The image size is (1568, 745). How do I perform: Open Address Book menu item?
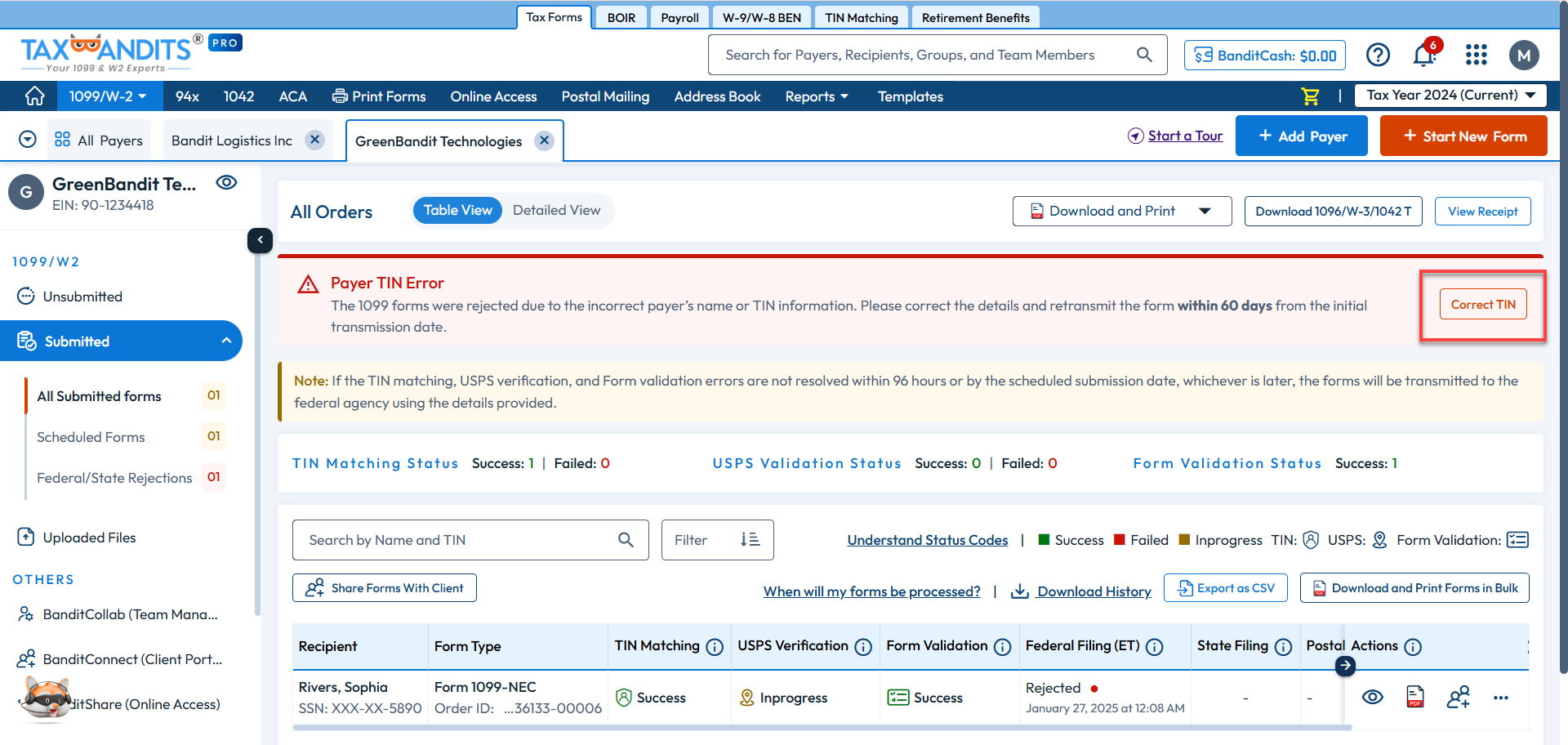tap(717, 96)
